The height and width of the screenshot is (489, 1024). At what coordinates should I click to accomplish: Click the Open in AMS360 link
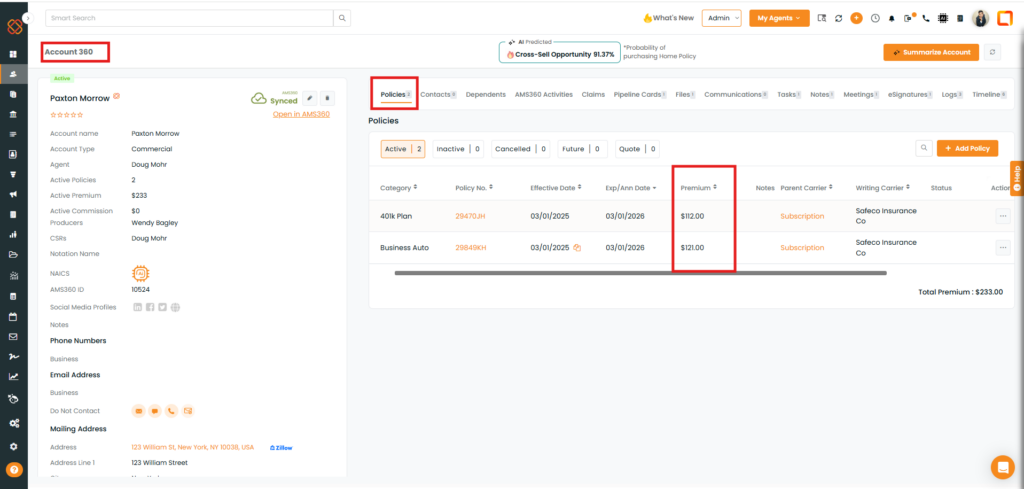[x=302, y=114]
